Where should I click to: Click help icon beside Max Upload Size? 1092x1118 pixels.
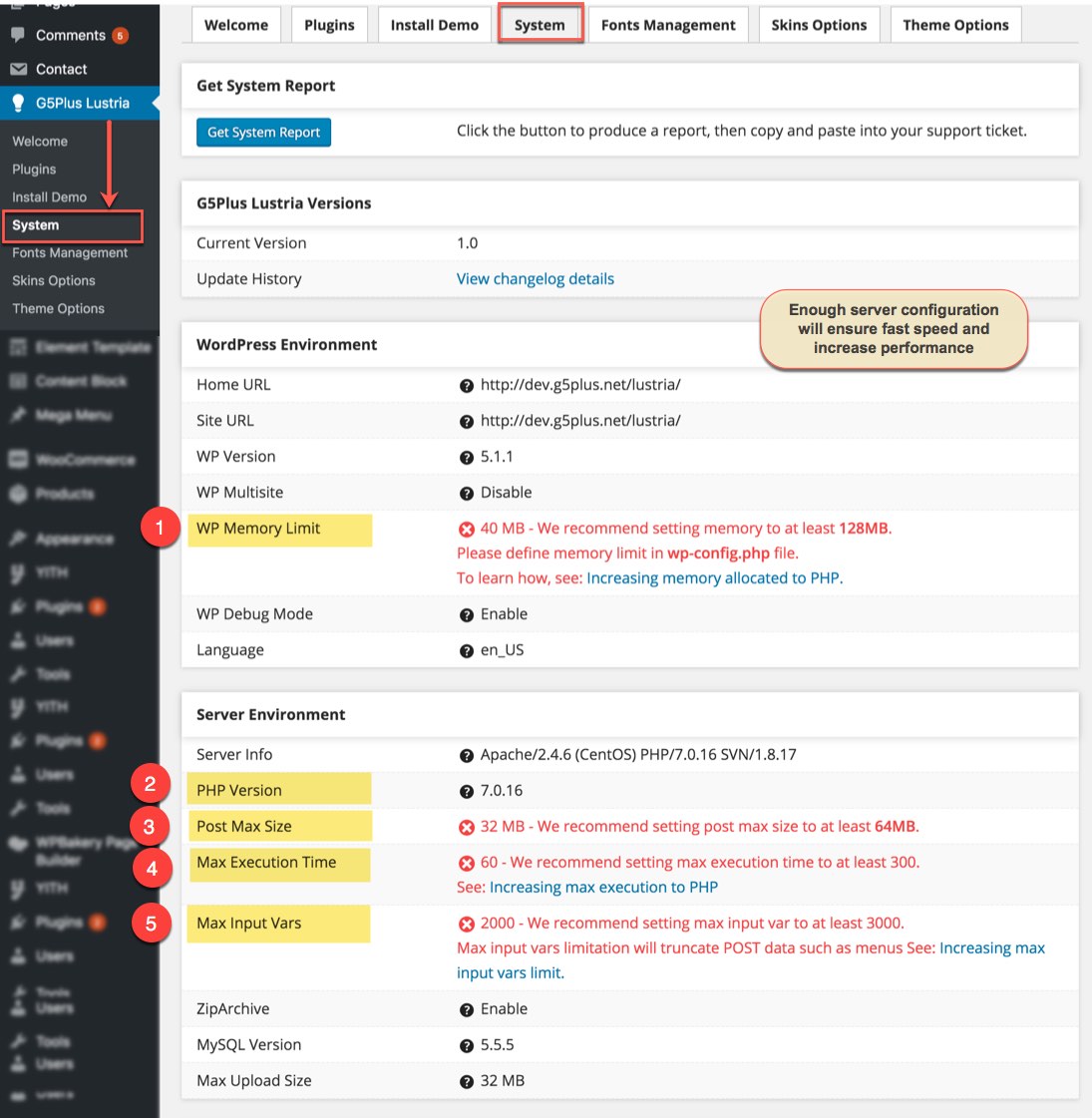click(x=466, y=1081)
